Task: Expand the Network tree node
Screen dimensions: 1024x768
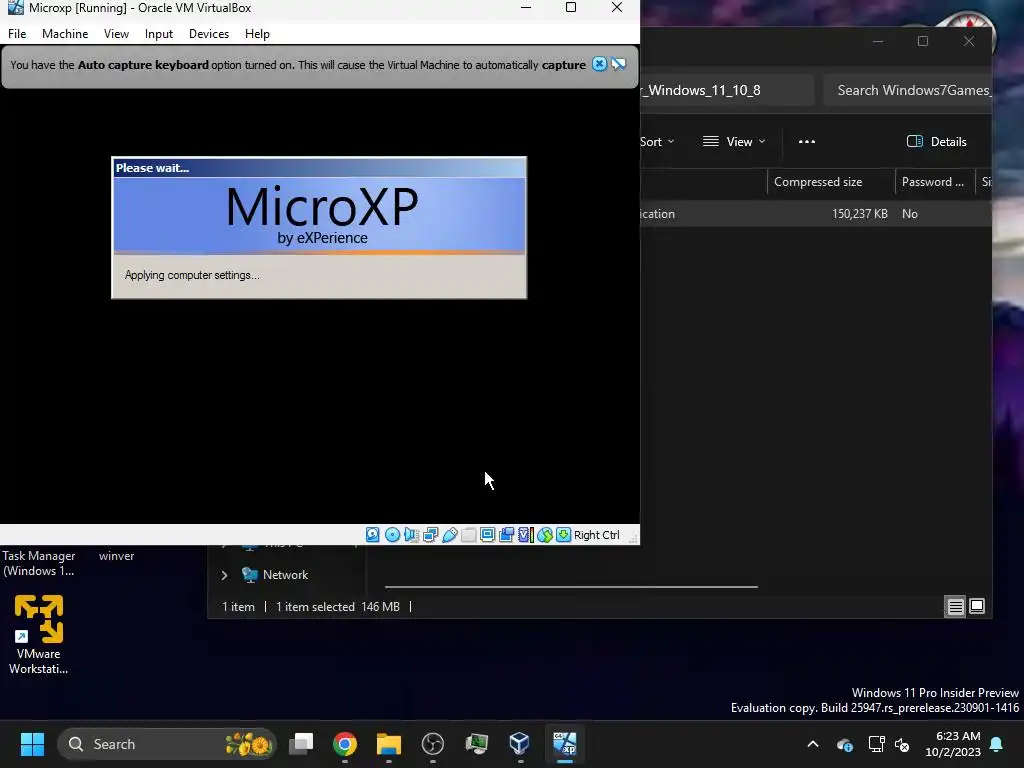Action: click(224, 575)
